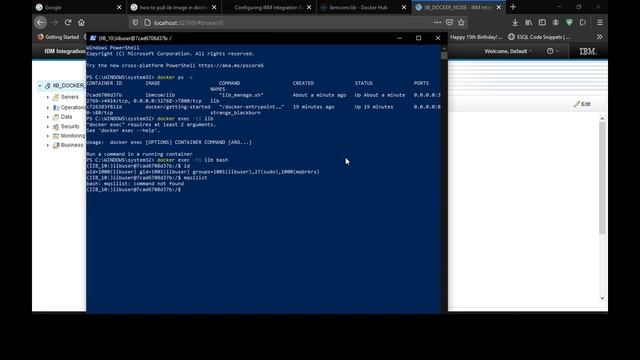
Task: Close the Docker Hub tab
Action: click(x=404, y=7)
